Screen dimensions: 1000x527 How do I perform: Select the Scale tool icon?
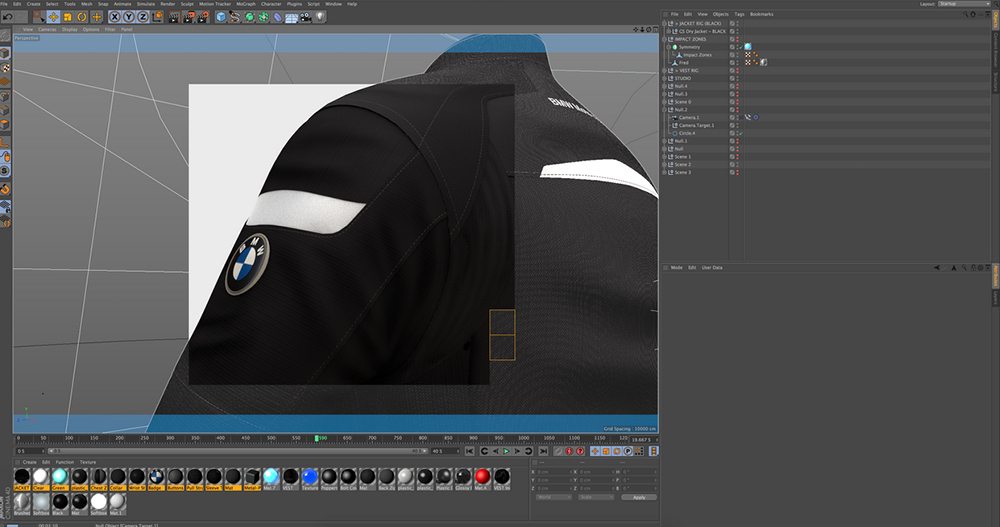click(68, 17)
